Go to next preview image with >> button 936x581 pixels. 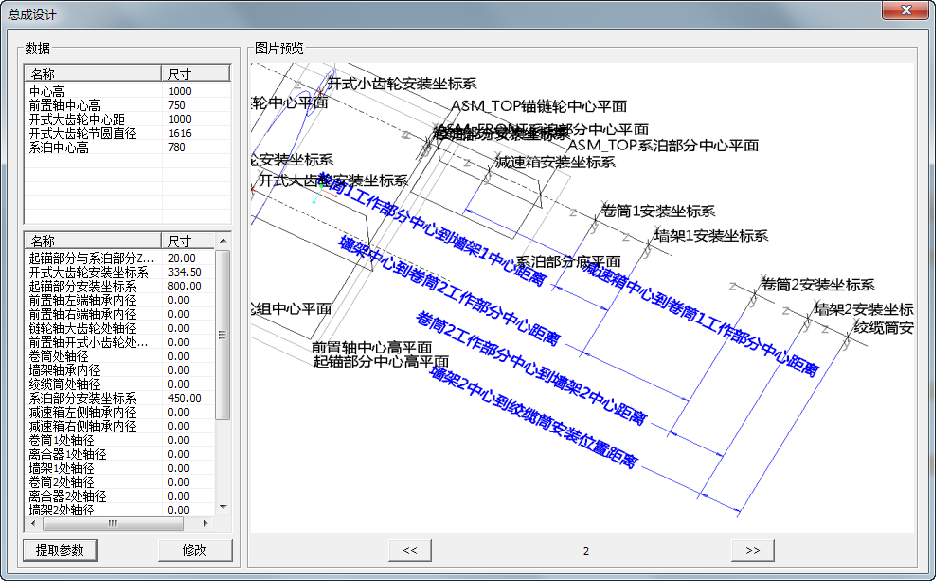753,550
